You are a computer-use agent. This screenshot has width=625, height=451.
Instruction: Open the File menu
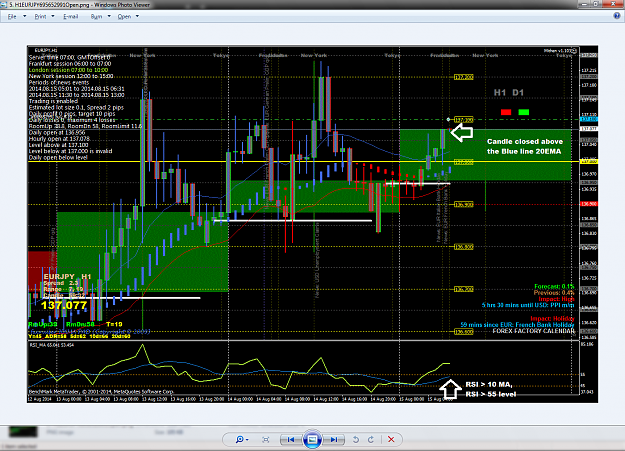point(16,16)
